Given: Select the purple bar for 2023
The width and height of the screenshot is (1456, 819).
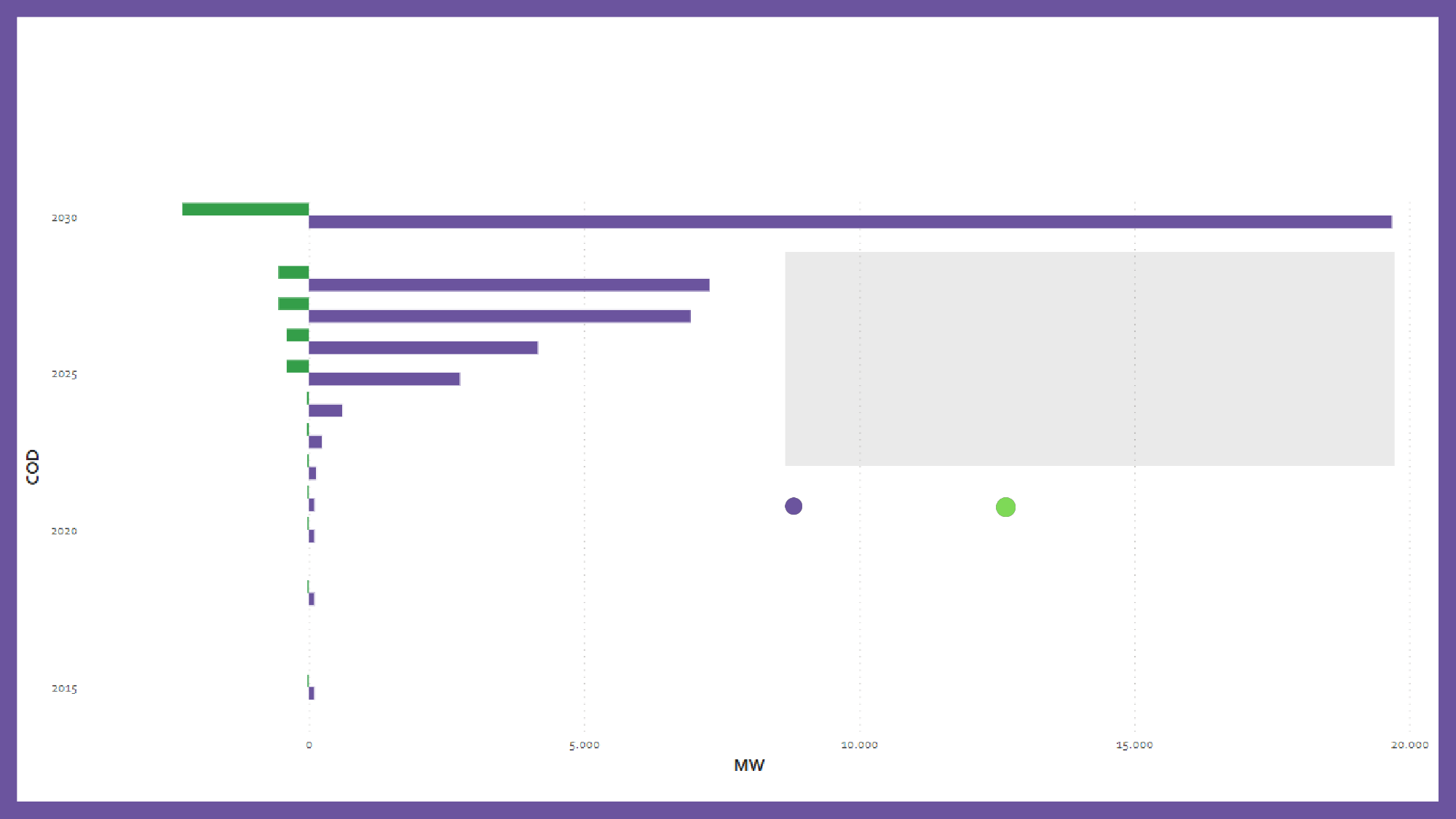Looking at the screenshot, I should (315, 442).
